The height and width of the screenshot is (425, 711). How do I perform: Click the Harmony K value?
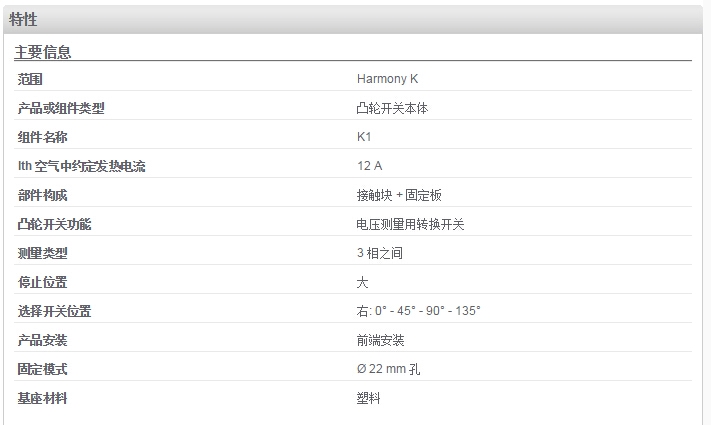click(x=387, y=79)
